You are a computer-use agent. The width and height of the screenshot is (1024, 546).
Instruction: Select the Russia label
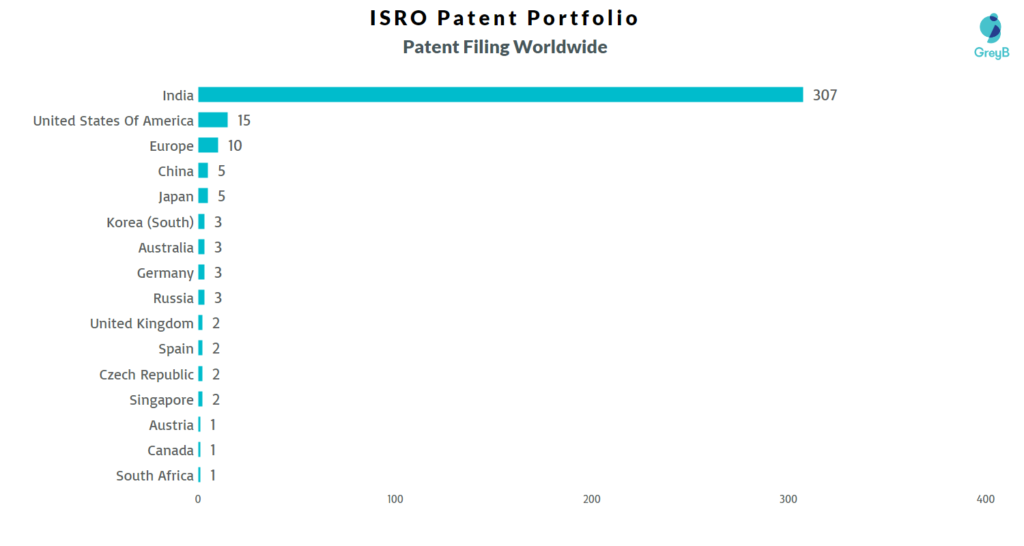pos(174,298)
